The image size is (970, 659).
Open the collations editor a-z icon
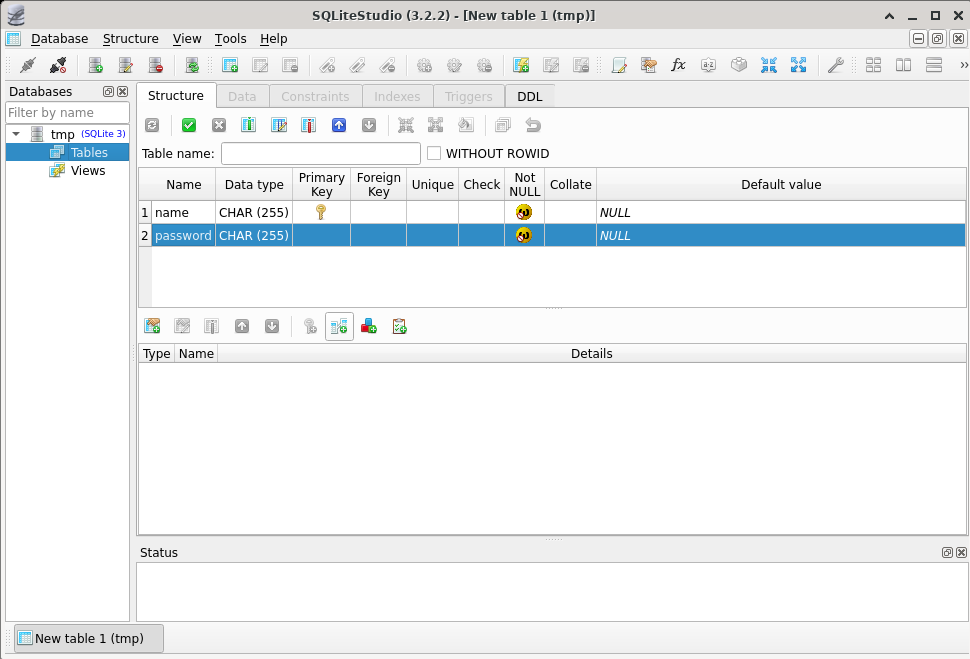pyautogui.click(x=708, y=65)
